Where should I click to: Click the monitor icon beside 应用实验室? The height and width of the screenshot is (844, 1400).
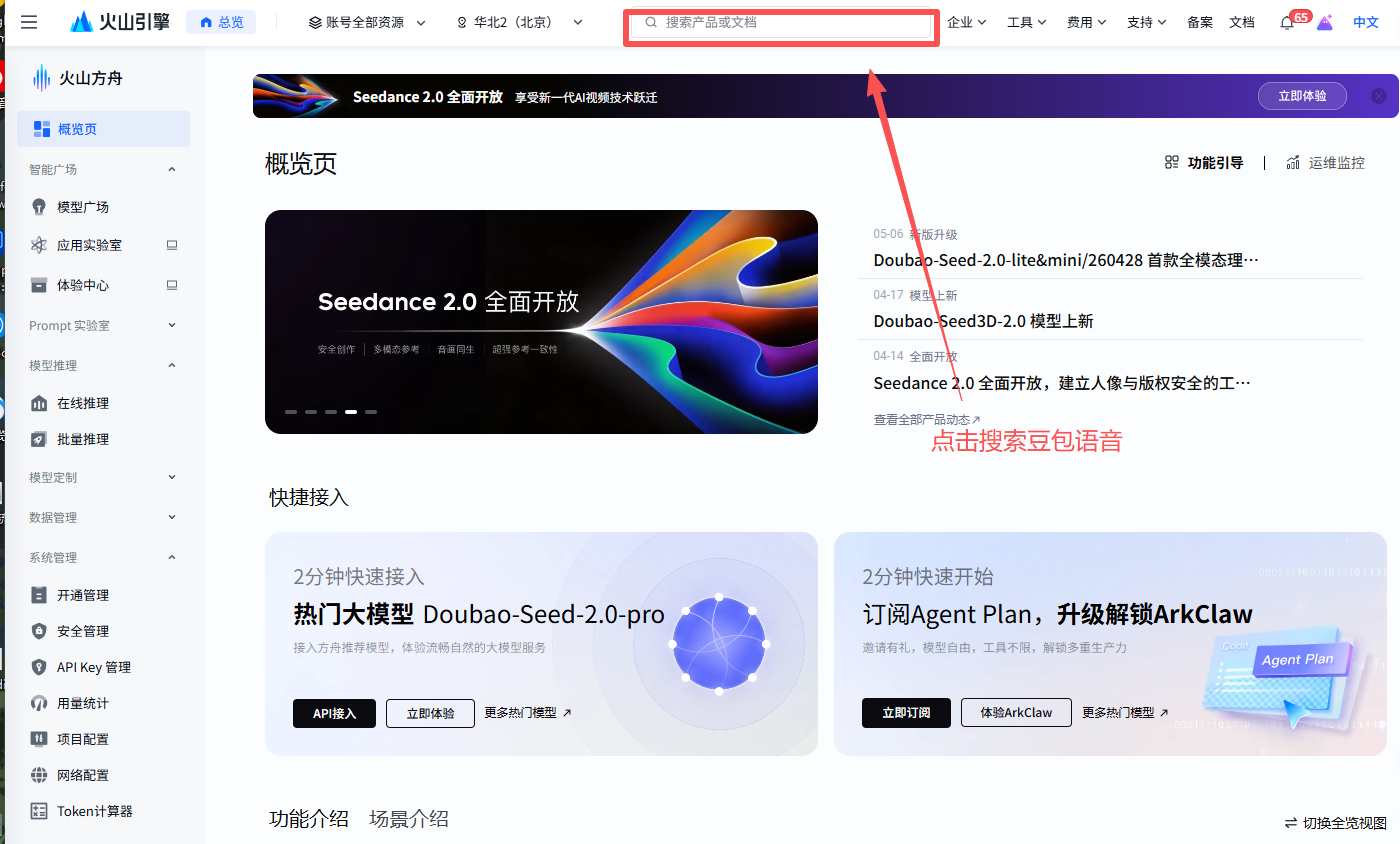tap(172, 245)
